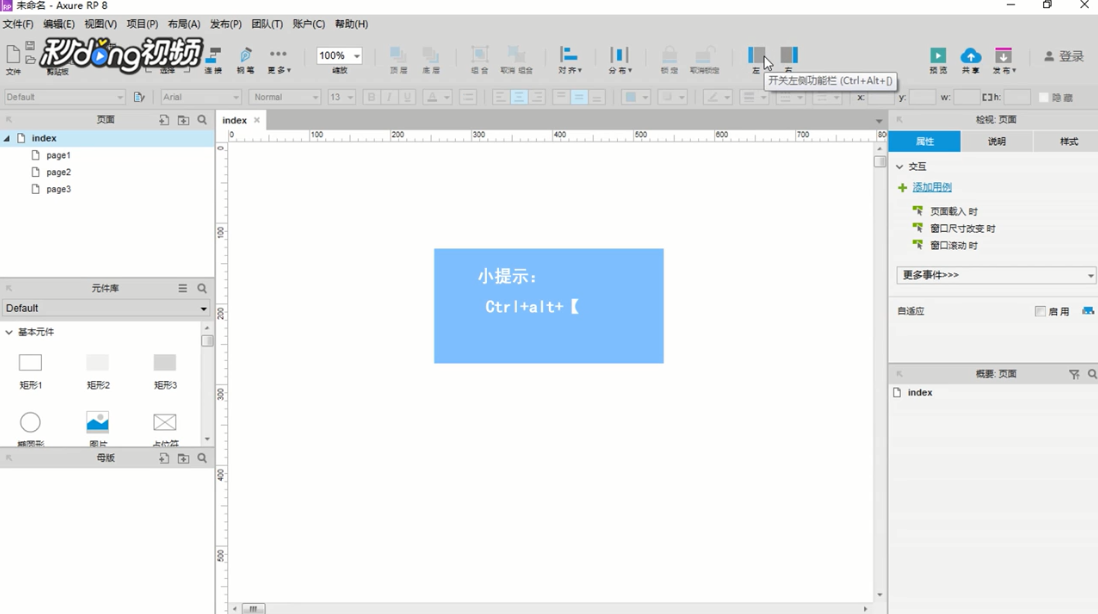Screen dimensions: 1098x614
Task: Click the Group icon
Action: 480,55
